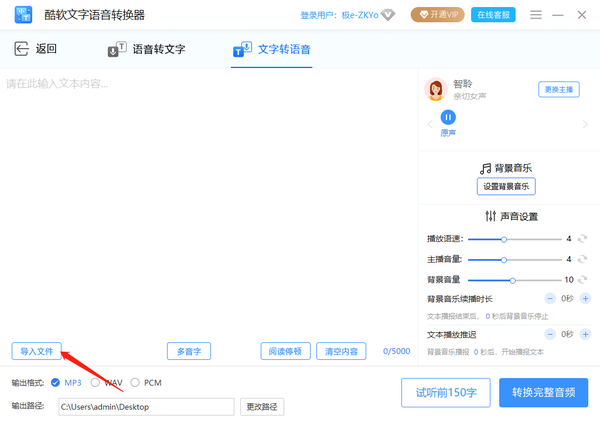600x422 pixels.
Task: Click the VIP diamond badge next to username
Action: 388,15
